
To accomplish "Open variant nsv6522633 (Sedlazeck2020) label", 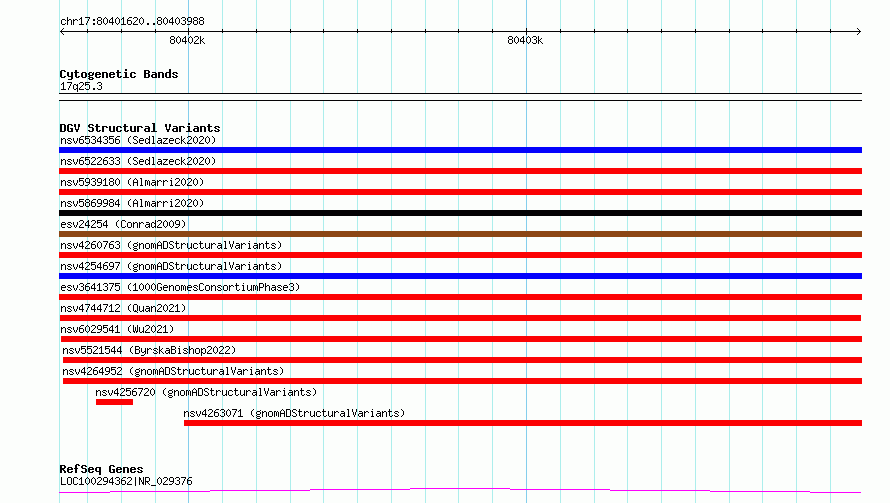I will (138, 161).
